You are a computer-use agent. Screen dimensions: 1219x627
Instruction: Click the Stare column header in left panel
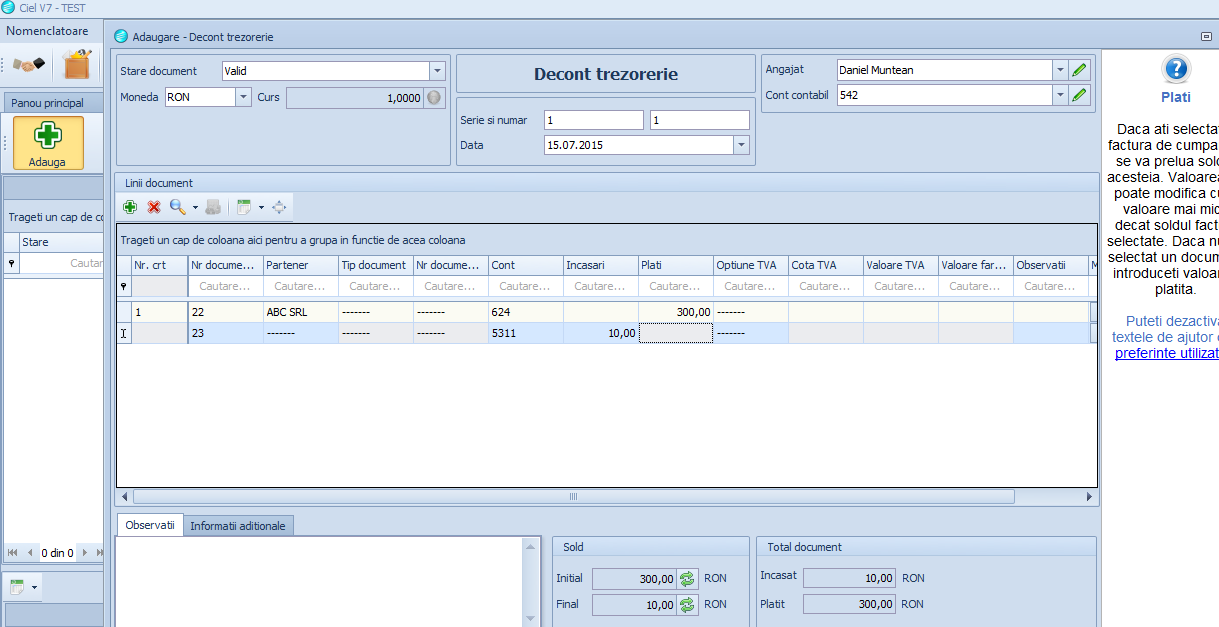[x=61, y=242]
